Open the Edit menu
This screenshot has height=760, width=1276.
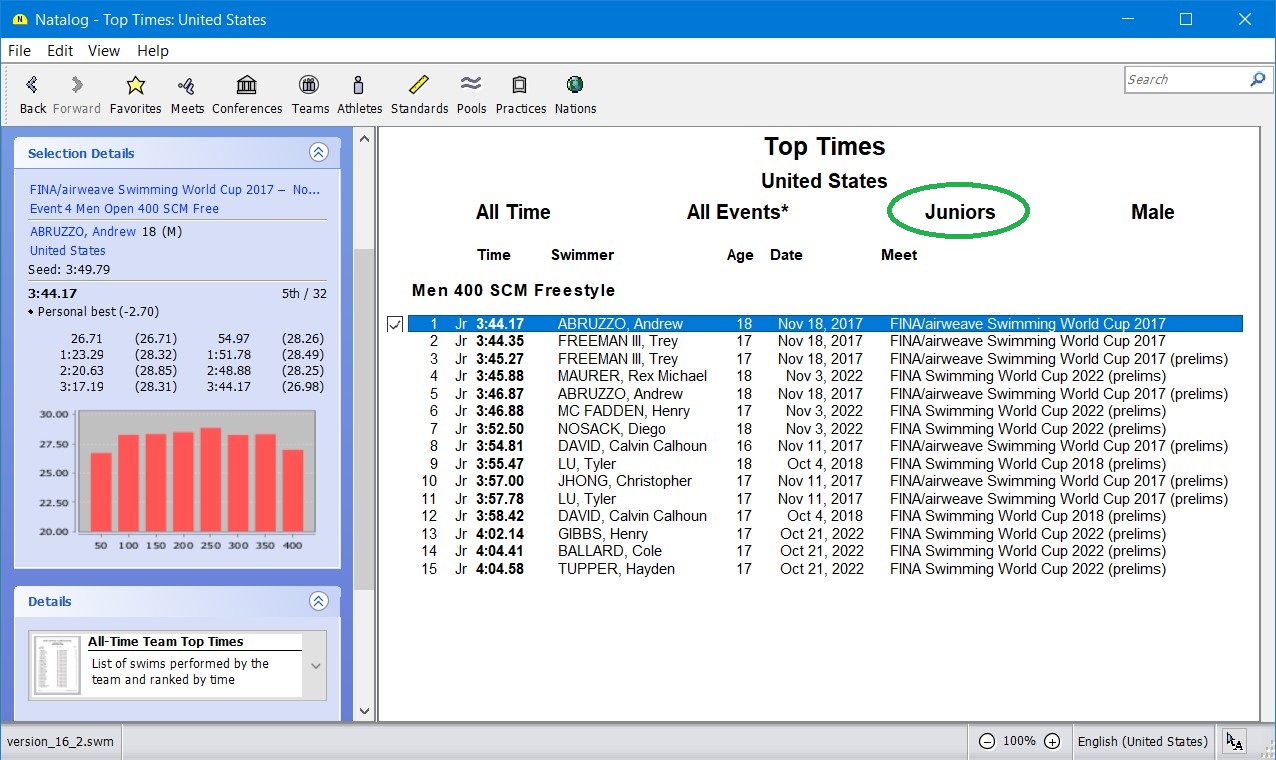[60, 51]
